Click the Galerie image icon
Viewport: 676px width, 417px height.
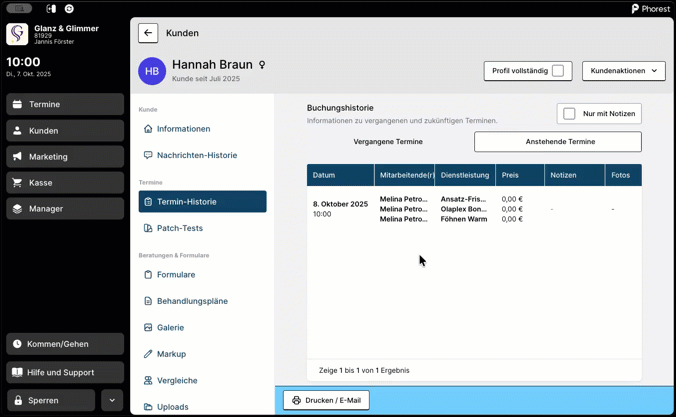coord(148,327)
